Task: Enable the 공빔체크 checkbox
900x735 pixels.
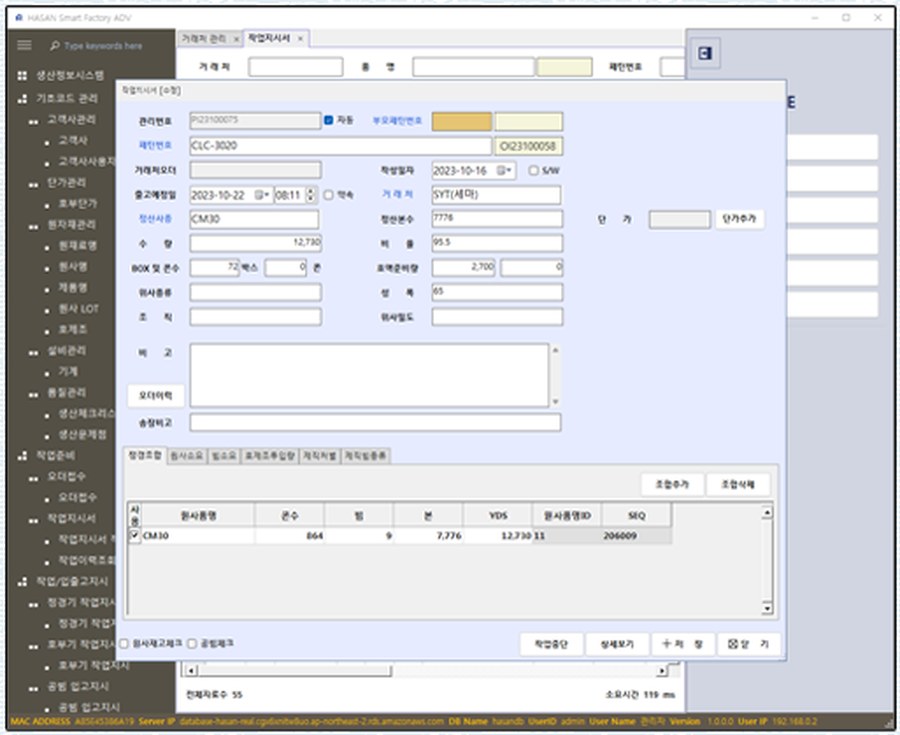Action: click(192, 644)
